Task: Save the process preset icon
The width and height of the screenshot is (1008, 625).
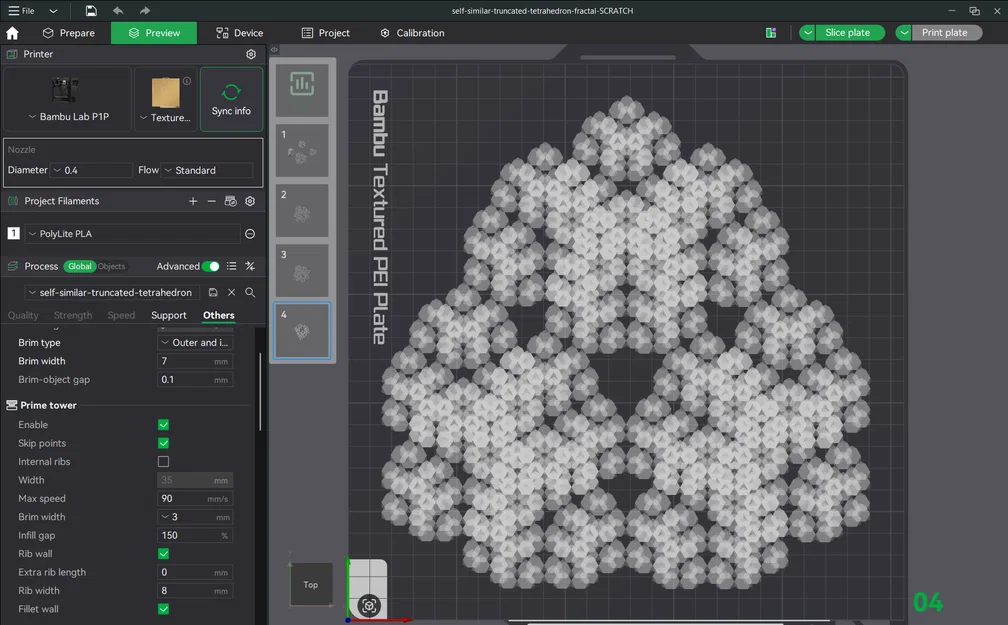Action: coord(213,293)
